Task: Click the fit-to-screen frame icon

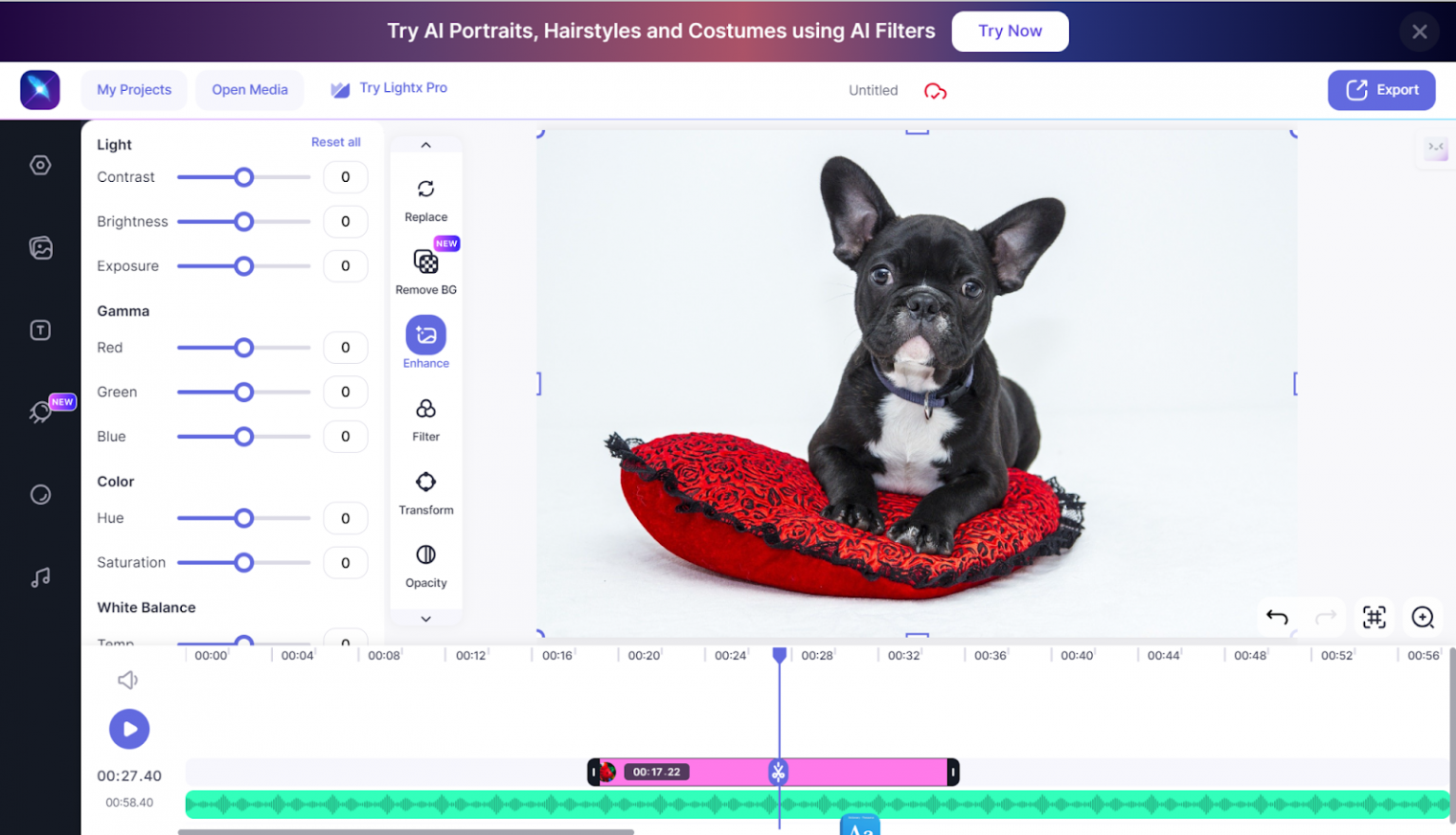Action: (1374, 617)
